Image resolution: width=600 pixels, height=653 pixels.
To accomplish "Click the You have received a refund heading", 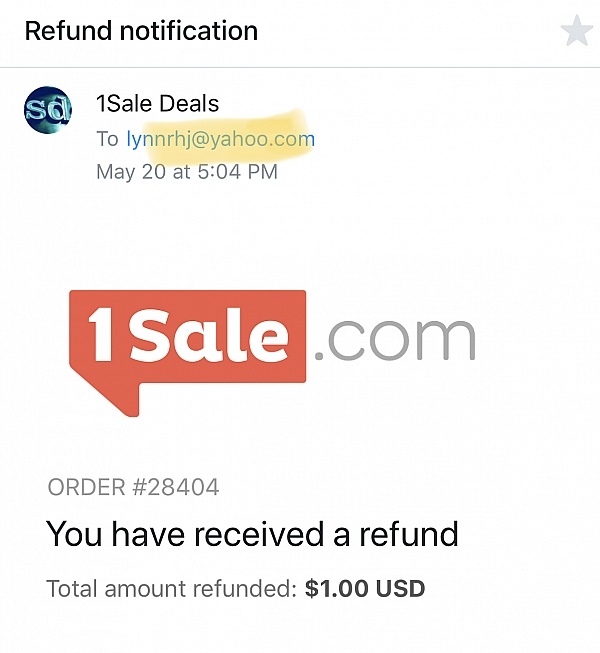I will click(x=252, y=534).
